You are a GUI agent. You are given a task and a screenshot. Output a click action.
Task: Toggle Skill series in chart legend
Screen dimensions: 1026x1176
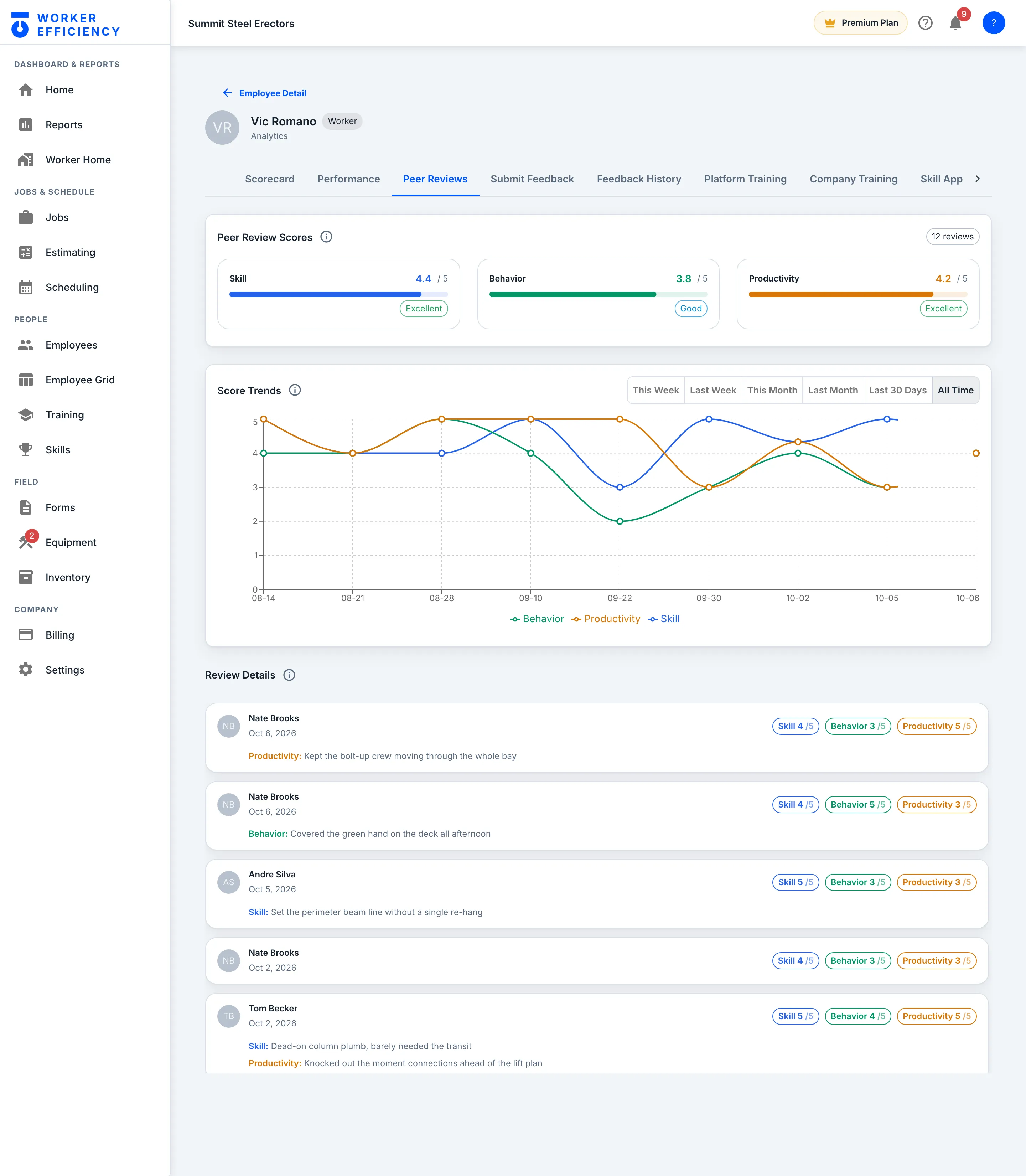click(x=664, y=619)
